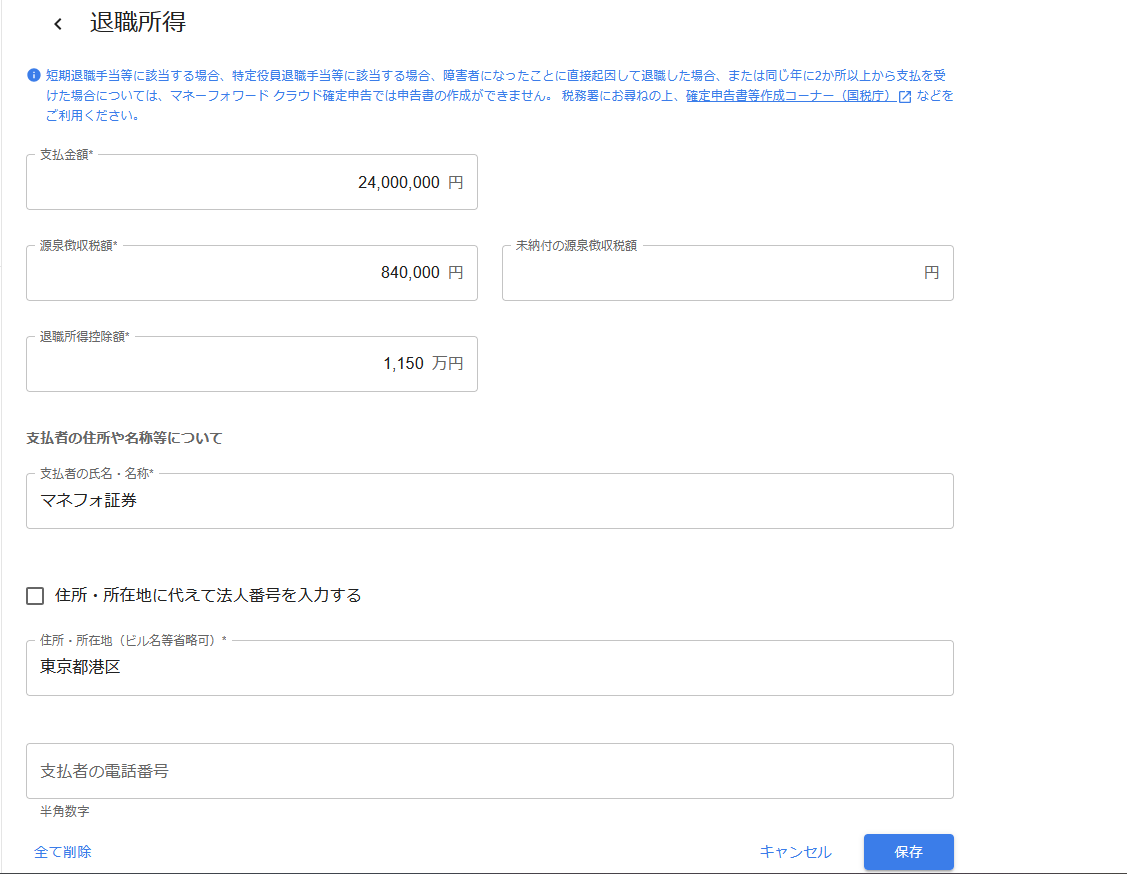Screen dimensions: 1127x874
Task: Click the 万円 unit in 退職所得控除額 field
Action: pyautogui.click(x=447, y=364)
